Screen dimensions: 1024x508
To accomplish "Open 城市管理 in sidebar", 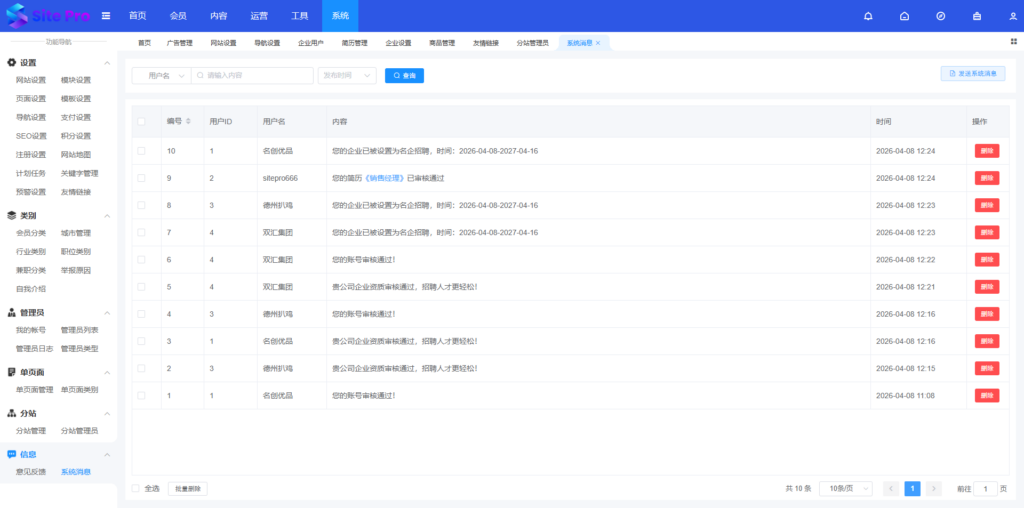I will point(76,233).
